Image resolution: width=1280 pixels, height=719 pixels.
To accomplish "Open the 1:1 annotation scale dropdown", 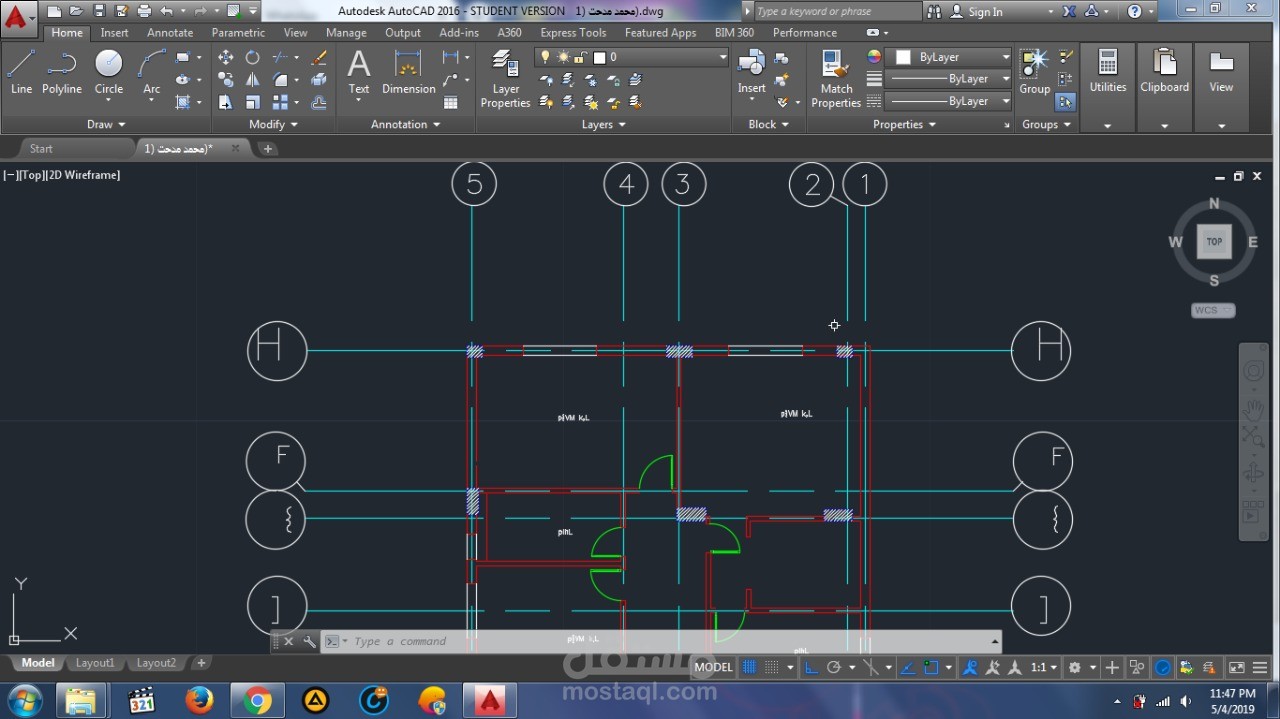I will click(1044, 668).
